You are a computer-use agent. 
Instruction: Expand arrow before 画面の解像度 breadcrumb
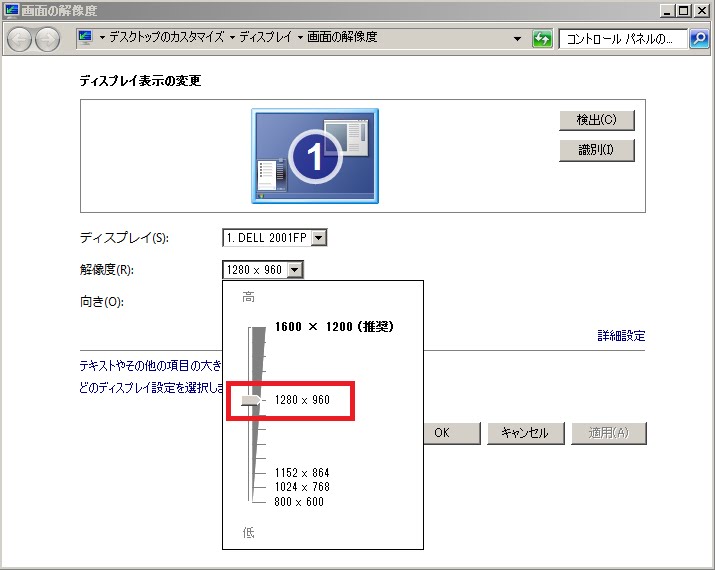click(300, 37)
